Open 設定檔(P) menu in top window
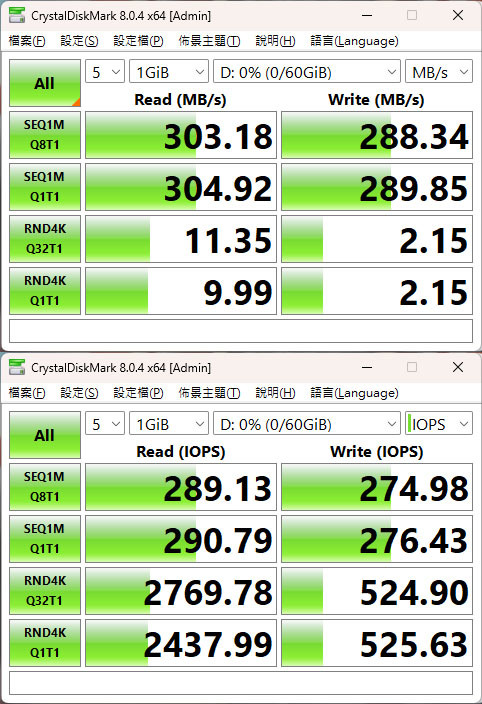Image resolution: width=482 pixels, height=704 pixels. pyautogui.click(x=138, y=41)
